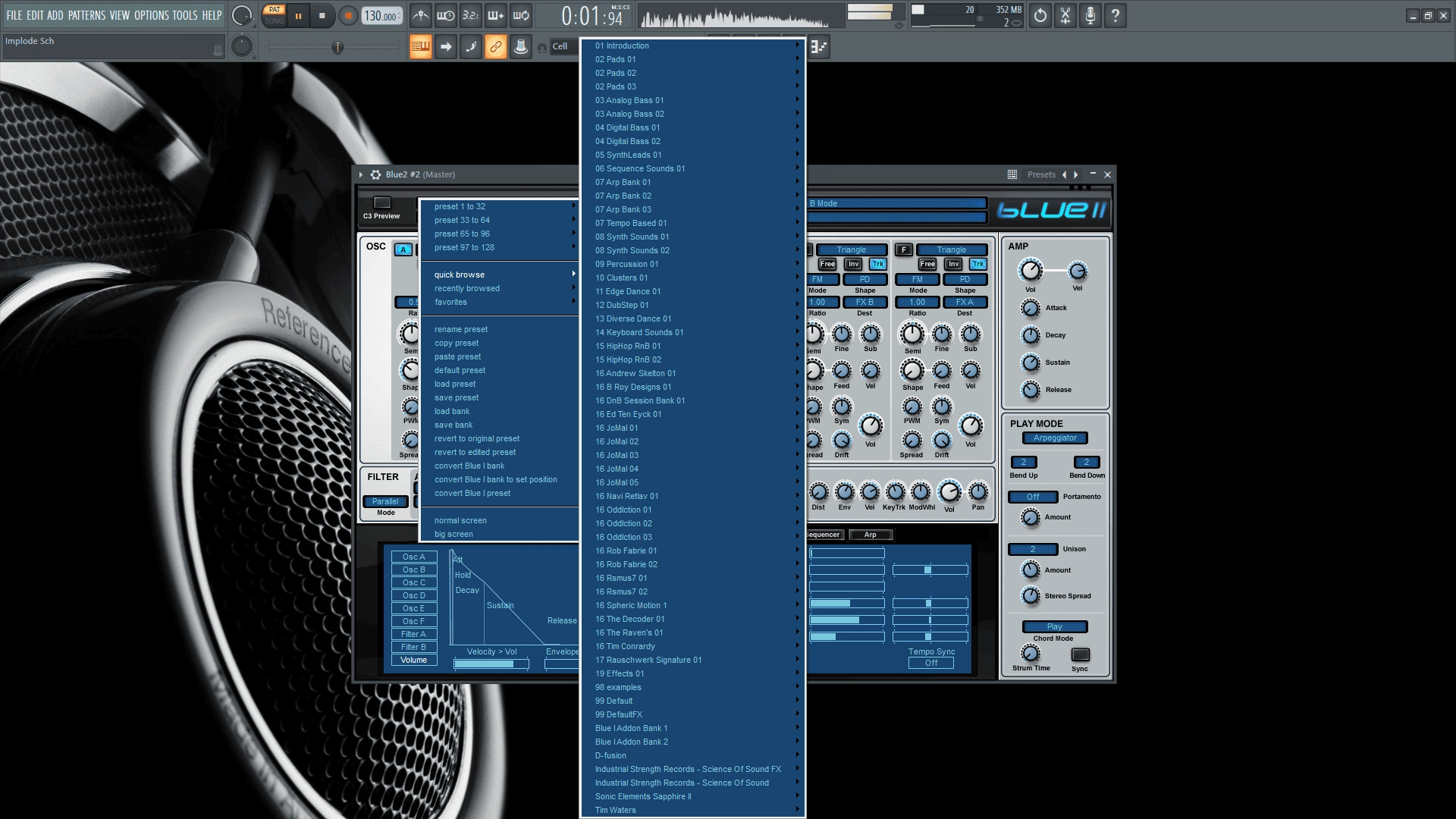Image resolution: width=1456 pixels, height=819 pixels.
Task: Select Filter B in envelope list
Action: click(414, 647)
